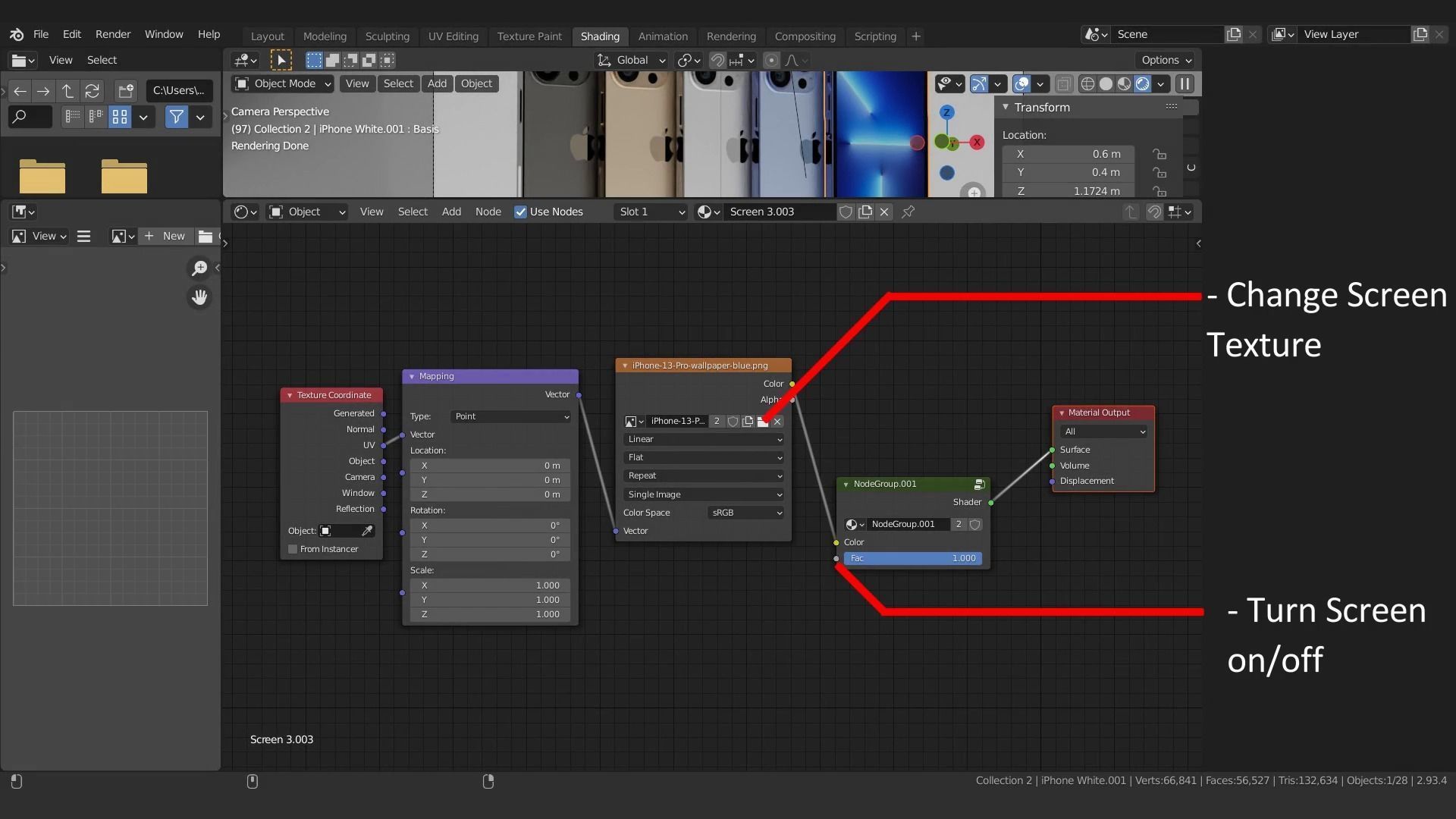Click the New image button
This screenshot has height=819, width=1456.
coord(165,237)
